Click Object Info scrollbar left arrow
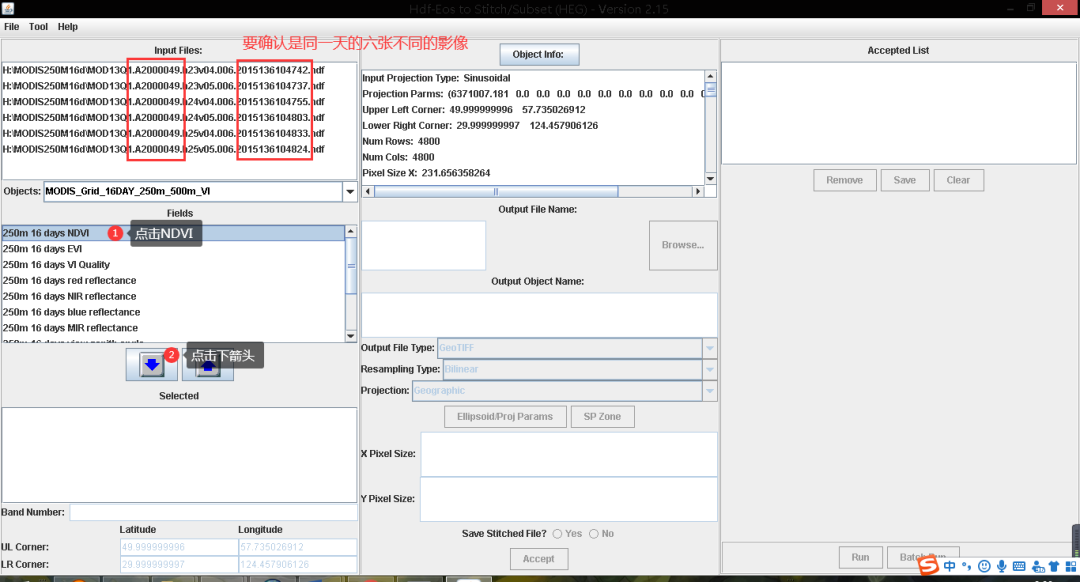 367,191
